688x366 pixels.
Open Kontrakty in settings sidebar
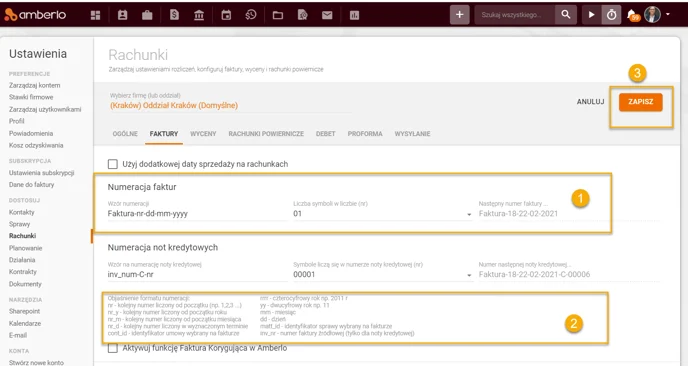point(23,272)
